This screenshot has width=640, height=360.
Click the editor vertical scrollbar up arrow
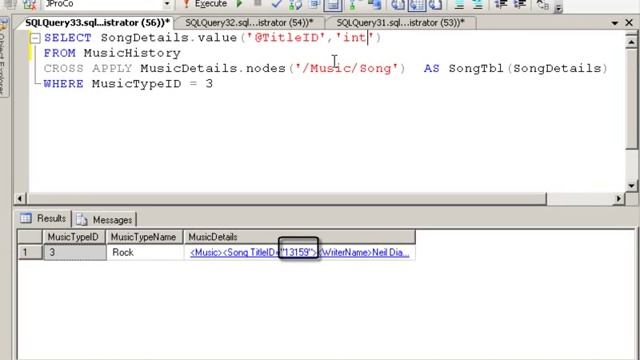631,42
